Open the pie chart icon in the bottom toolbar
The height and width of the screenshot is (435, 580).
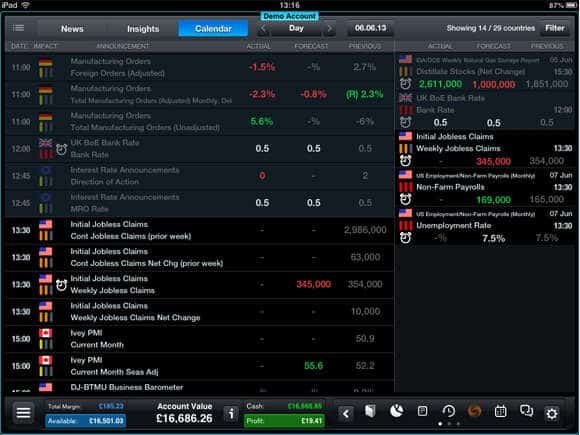(397, 411)
